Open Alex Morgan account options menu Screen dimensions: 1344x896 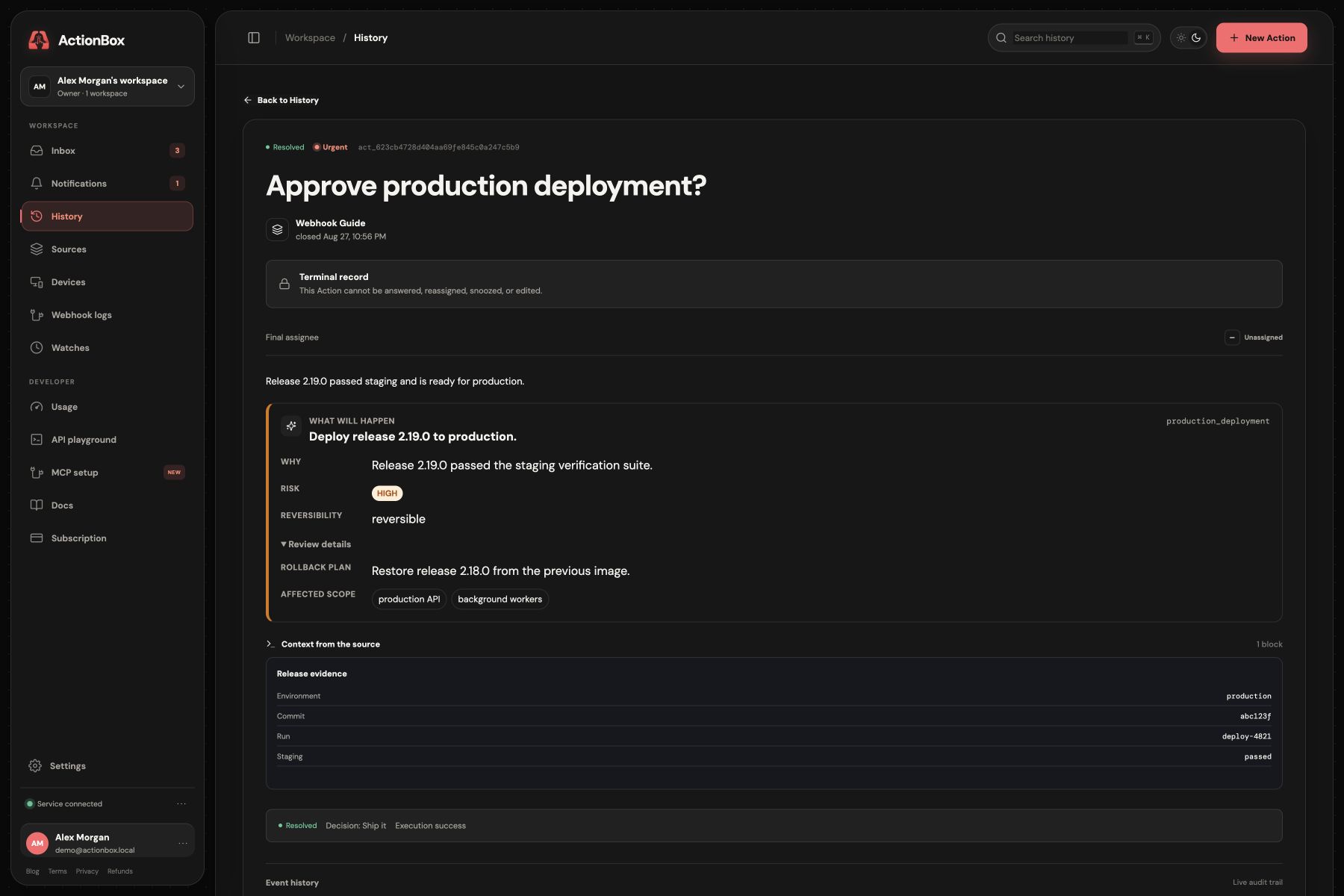(183, 844)
